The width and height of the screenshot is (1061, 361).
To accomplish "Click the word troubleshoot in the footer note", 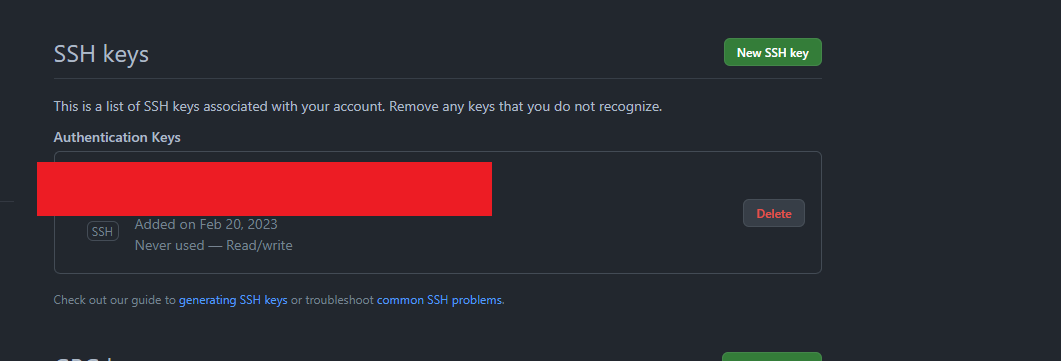I will (340, 299).
